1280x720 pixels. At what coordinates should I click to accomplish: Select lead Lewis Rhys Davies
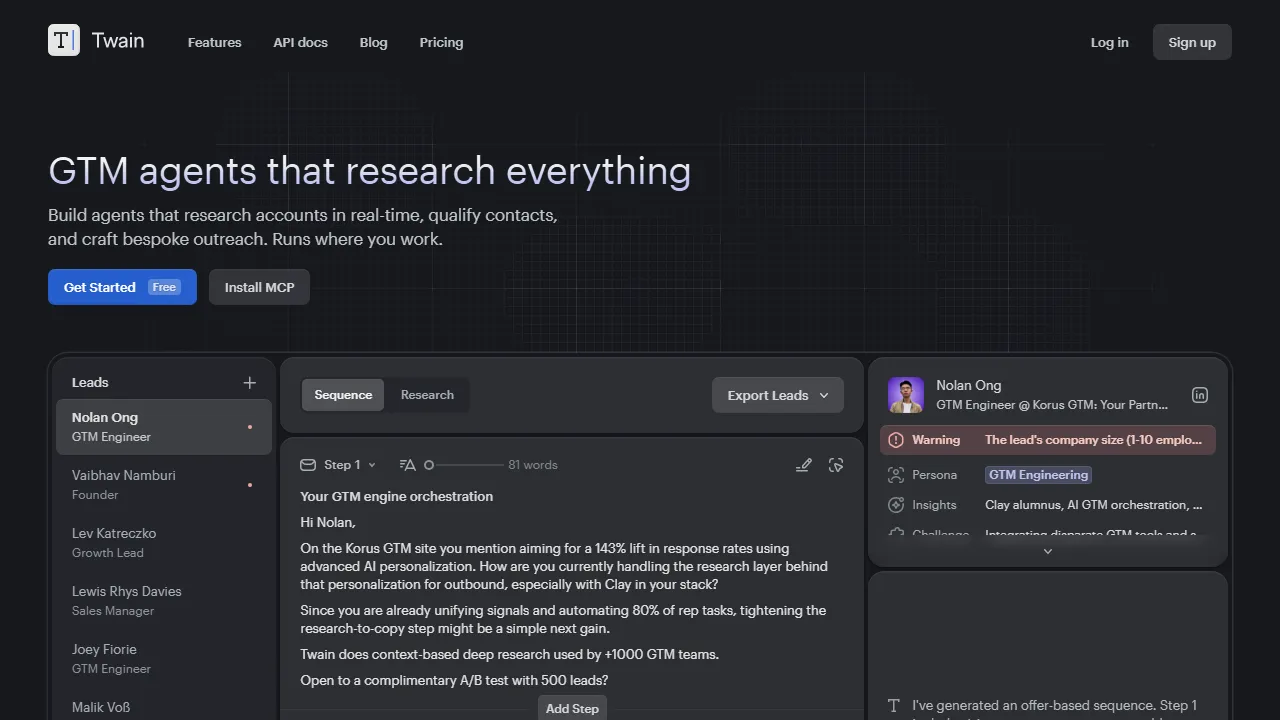[164, 601]
